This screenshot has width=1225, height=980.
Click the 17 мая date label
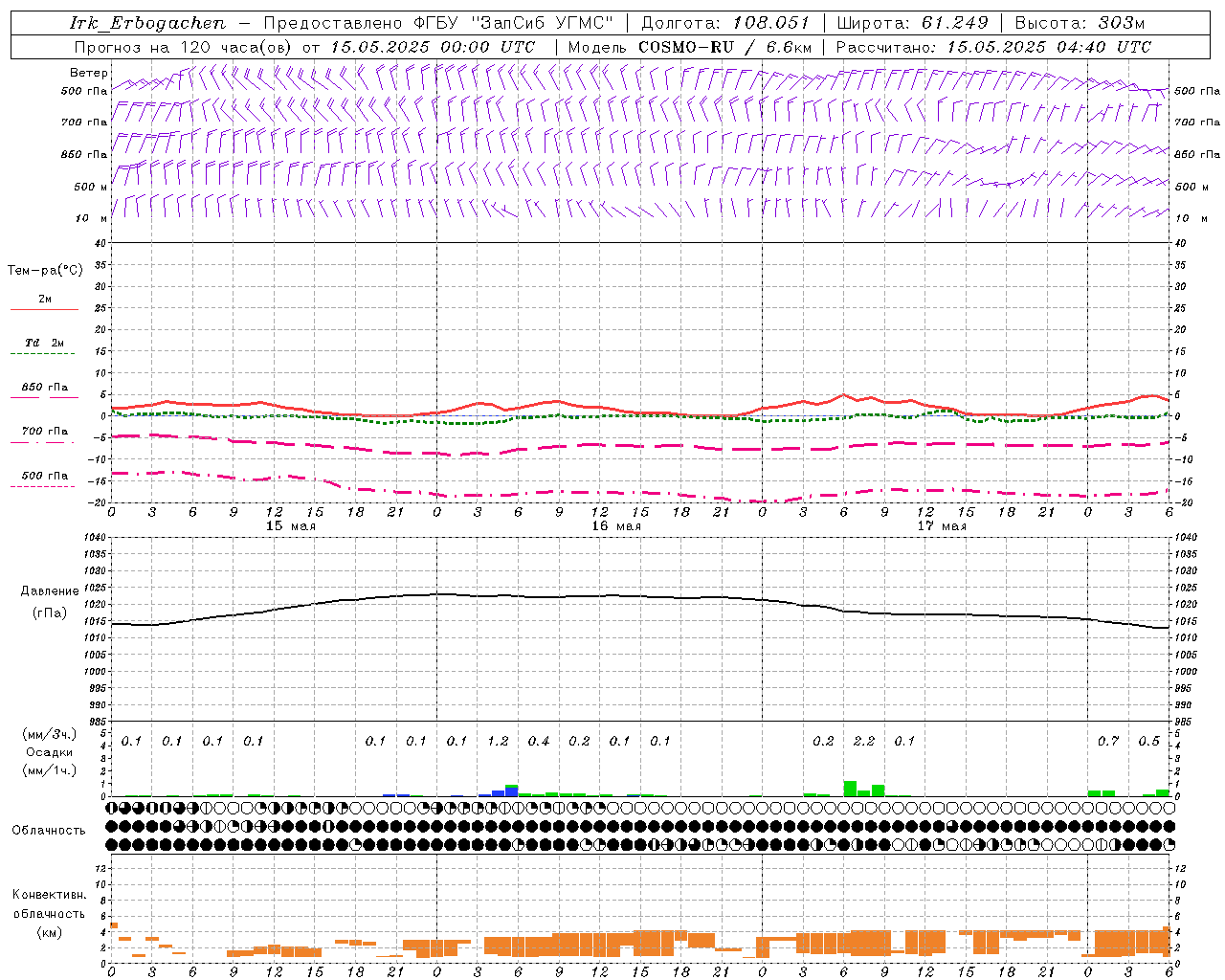pos(941,526)
